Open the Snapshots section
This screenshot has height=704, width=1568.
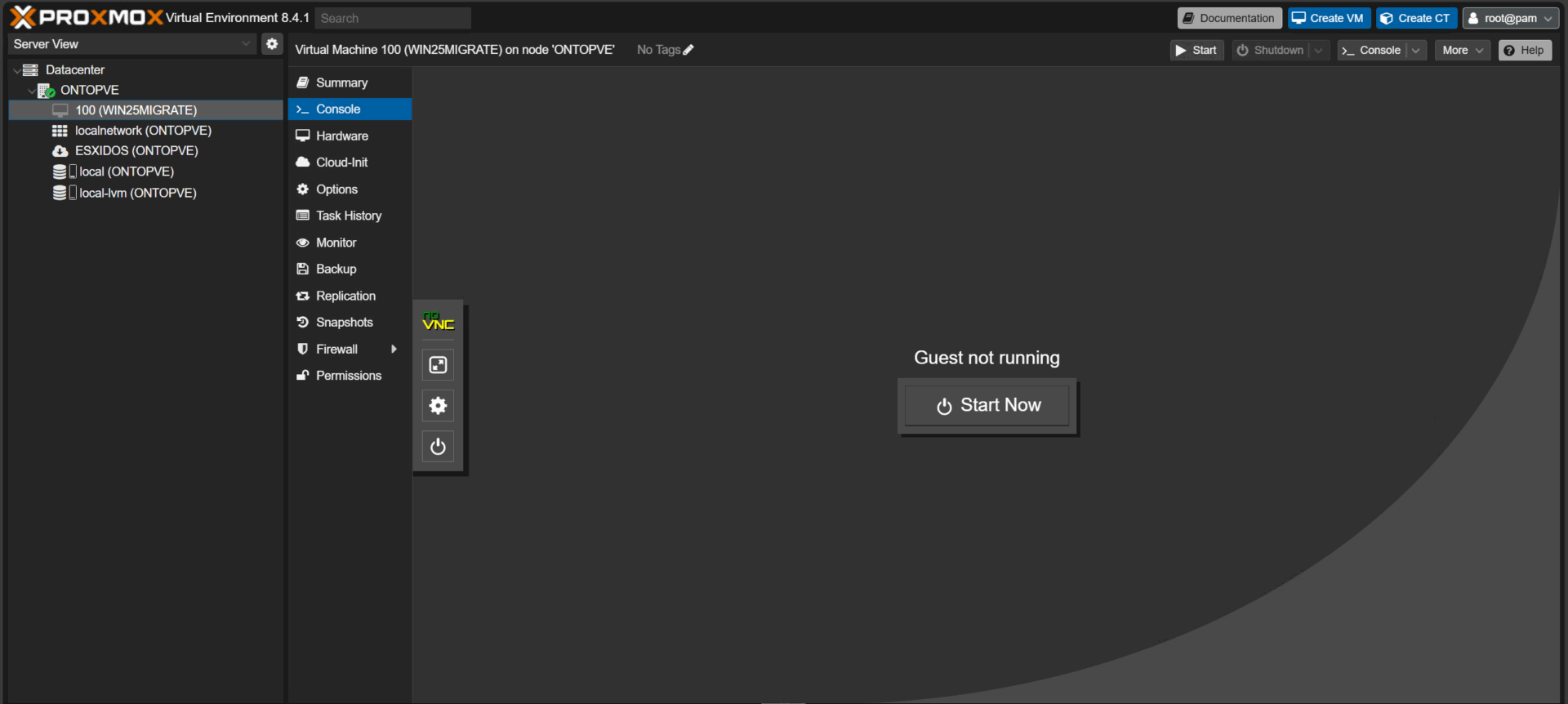pos(350,323)
